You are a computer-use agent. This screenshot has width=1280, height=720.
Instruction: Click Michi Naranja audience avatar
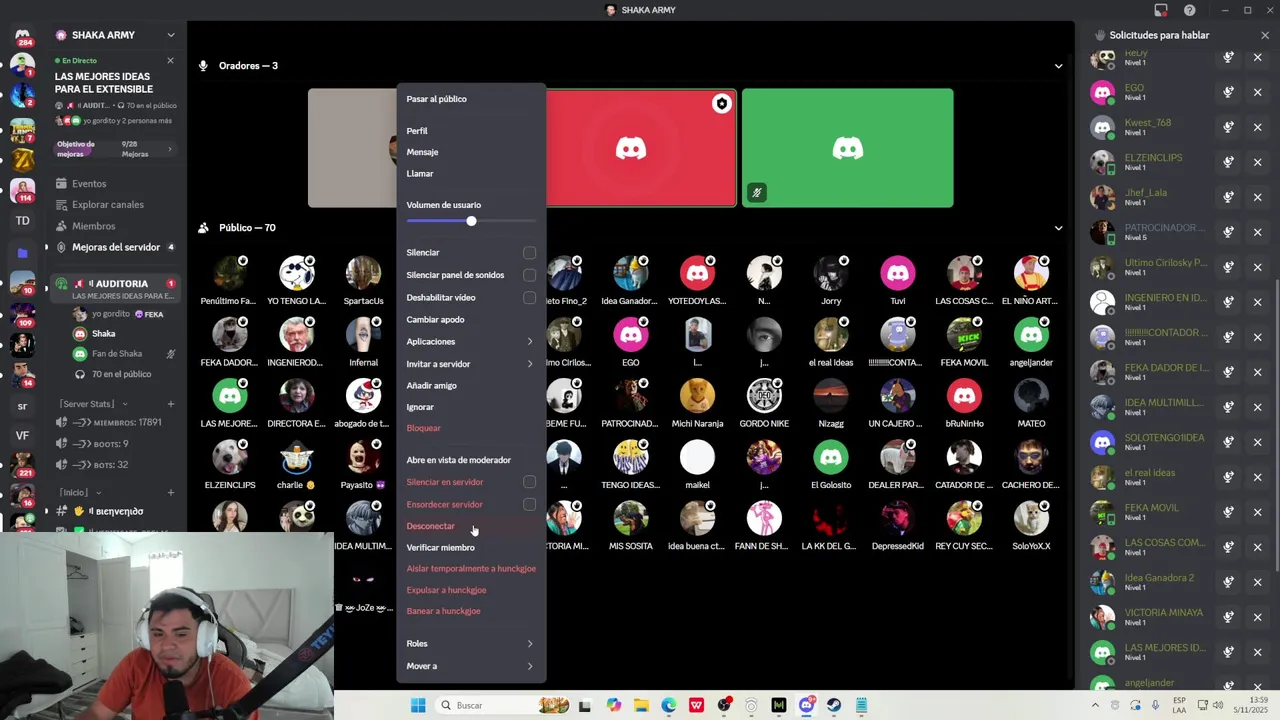pyautogui.click(x=697, y=397)
